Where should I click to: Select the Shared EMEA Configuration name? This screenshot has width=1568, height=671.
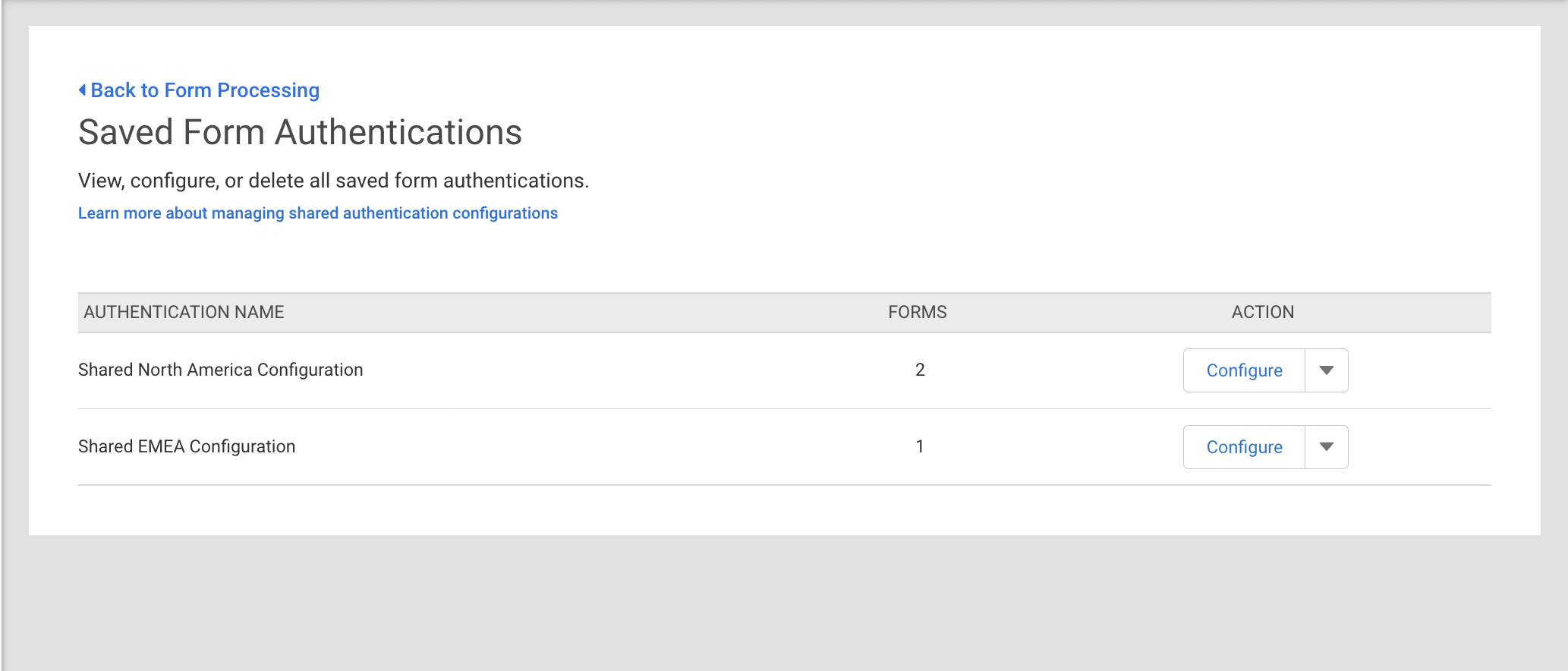[x=187, y=446]
